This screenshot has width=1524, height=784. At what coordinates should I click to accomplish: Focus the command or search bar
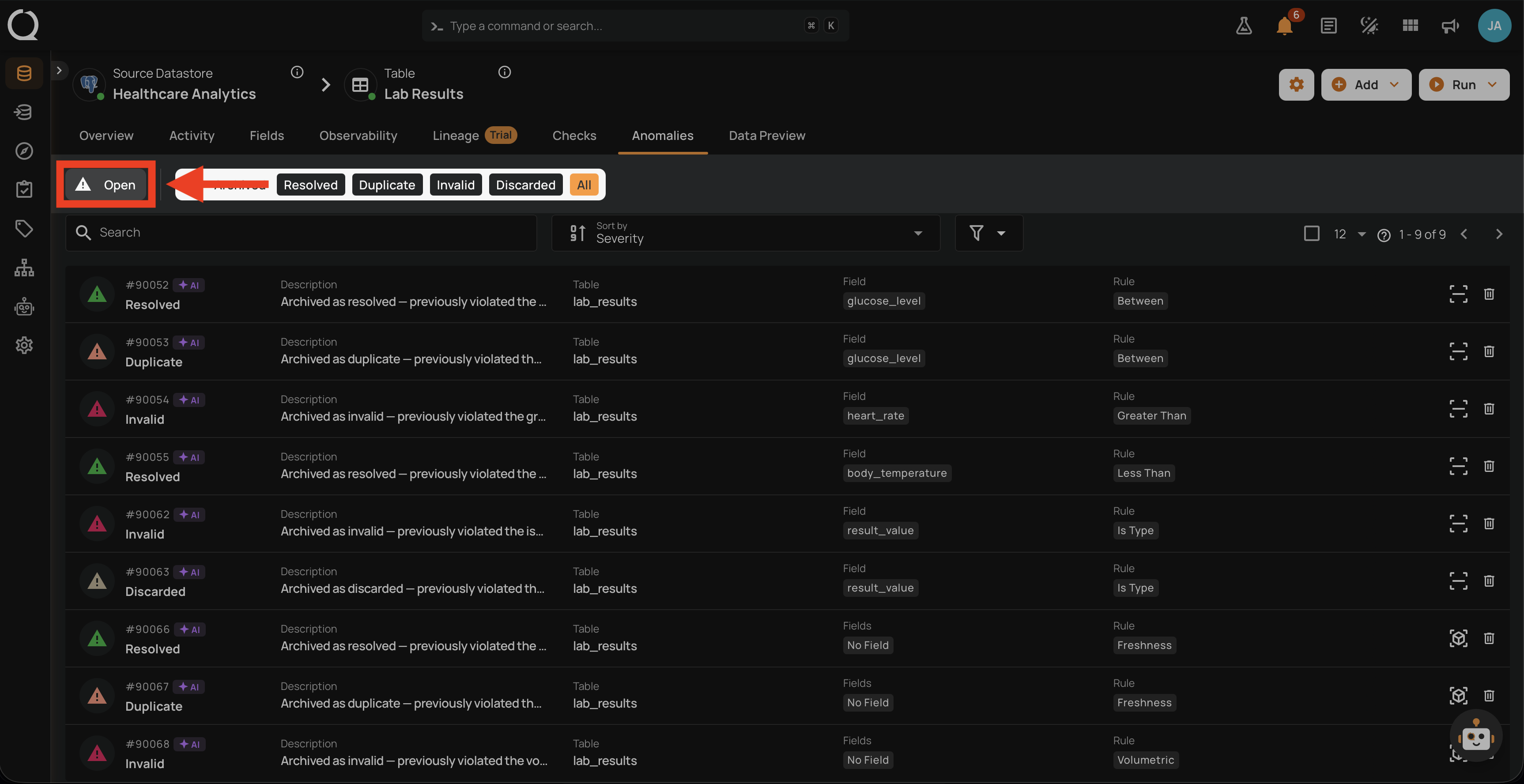[x=635, y=26]
